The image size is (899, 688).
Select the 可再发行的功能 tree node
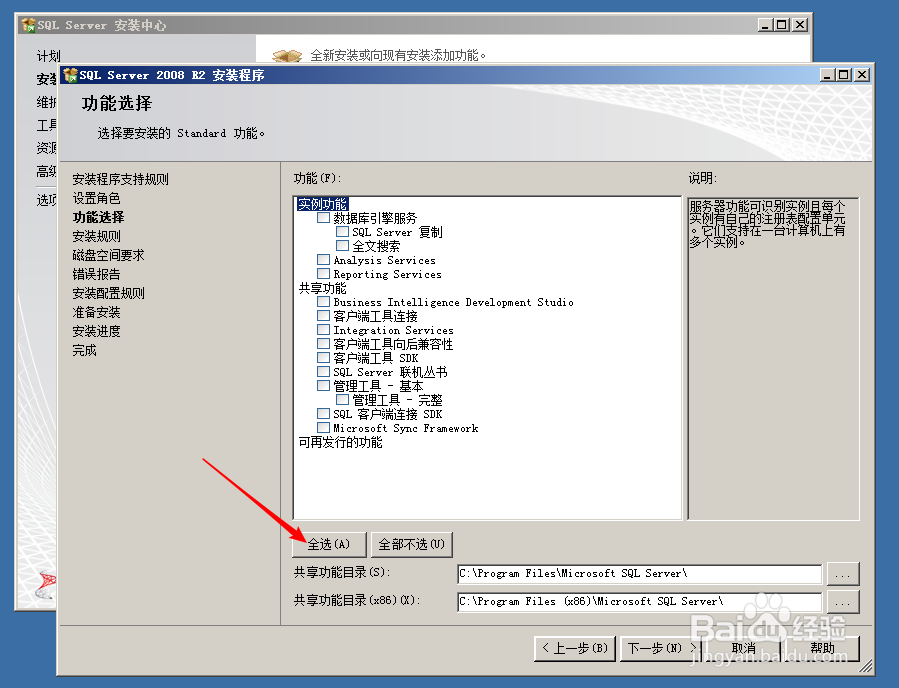coord(340,442)
